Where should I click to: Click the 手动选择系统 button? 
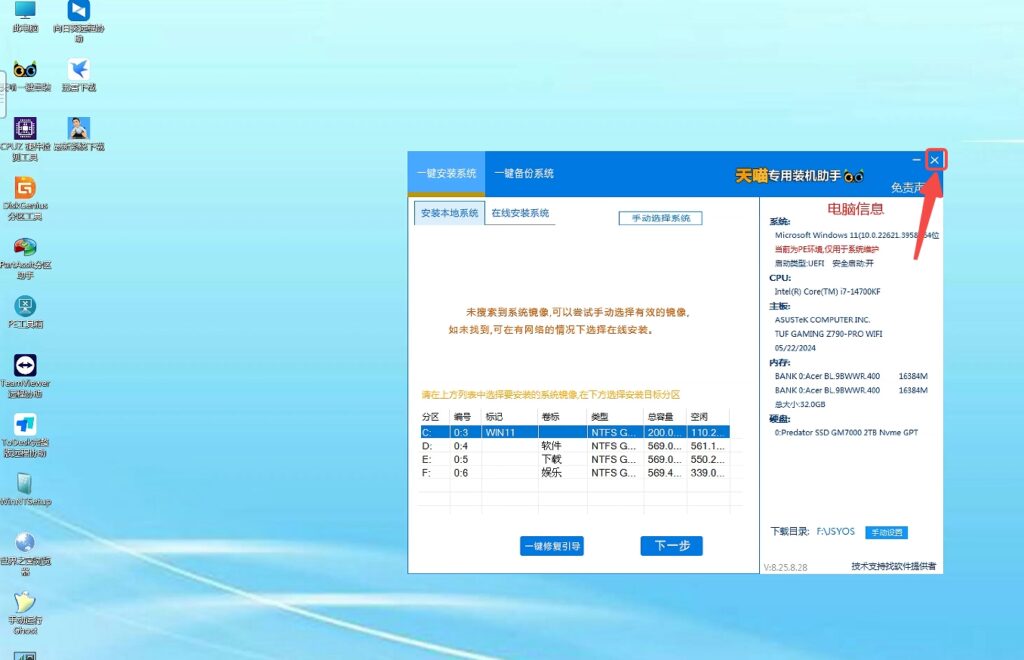coord(660,218)
